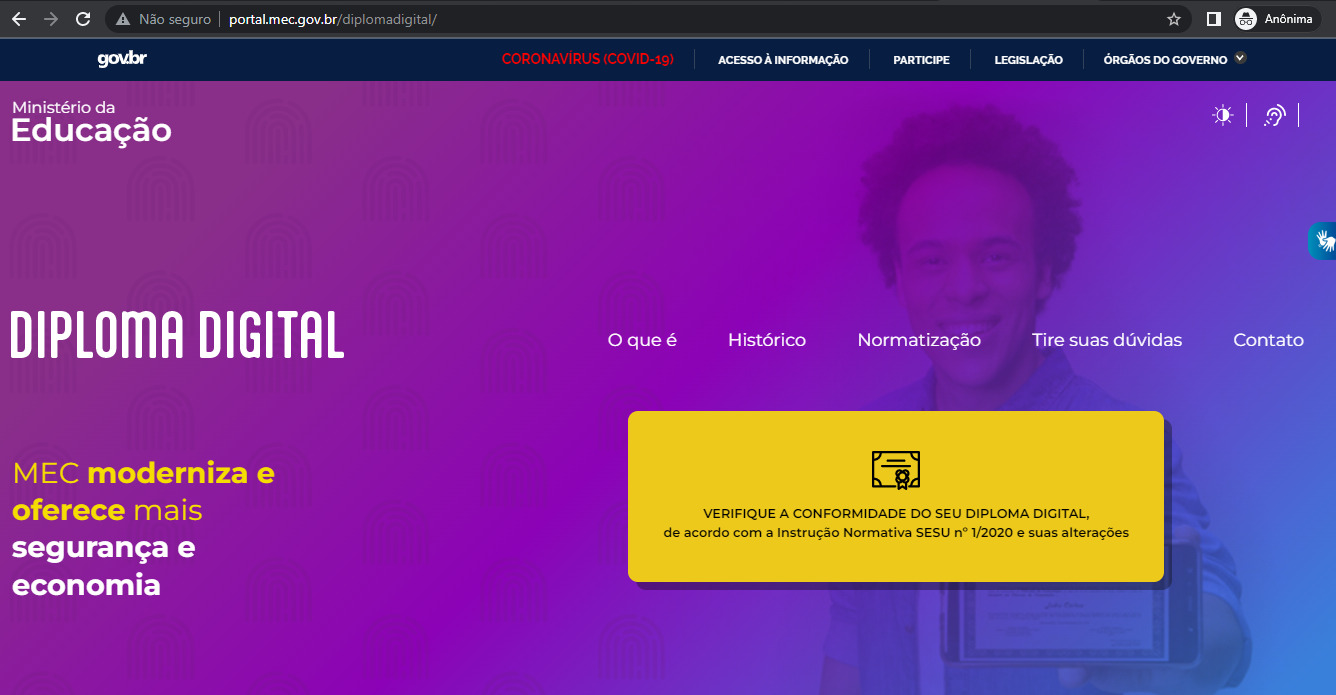Open the Histórico menu item
Viewport: 1336px width, 695px height.
767,340
